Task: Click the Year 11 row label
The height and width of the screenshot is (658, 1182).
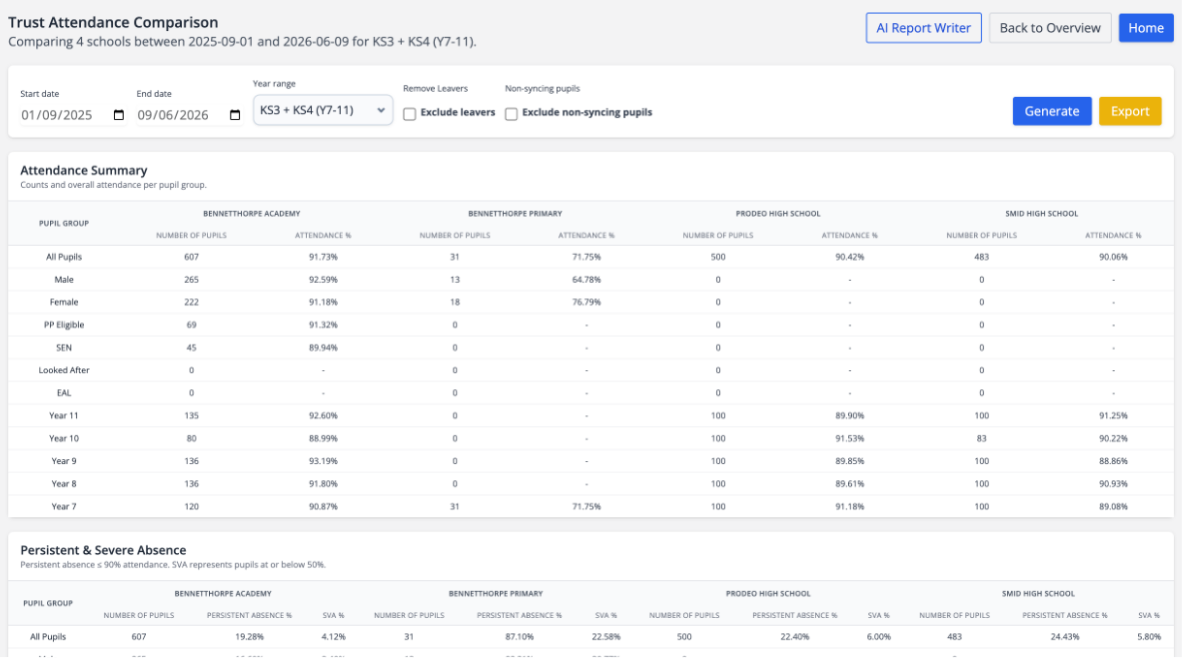Action: pyautogui.click(x=64, y=415)
